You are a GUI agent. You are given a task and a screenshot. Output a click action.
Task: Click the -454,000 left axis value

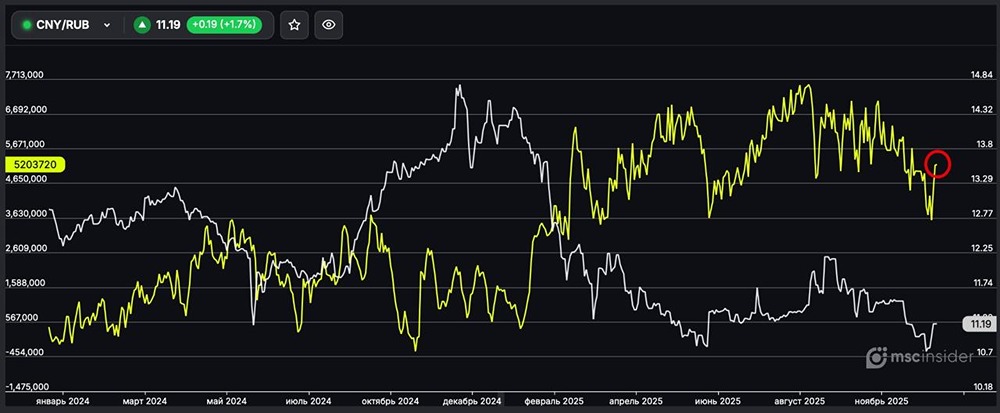pyautogui.click(x=26, y=352)
